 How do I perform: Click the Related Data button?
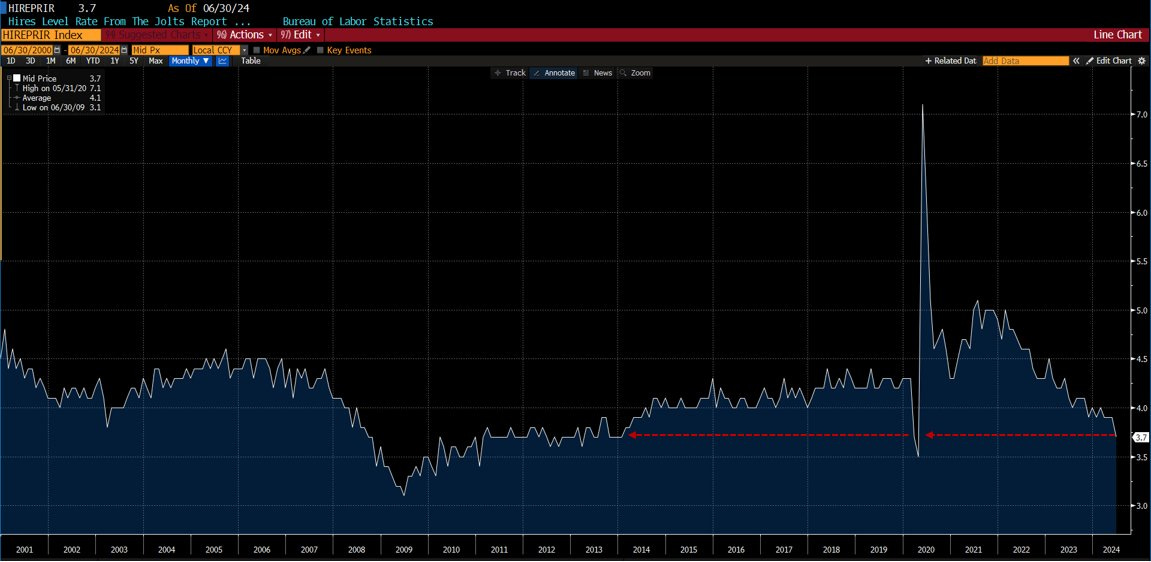951,61
